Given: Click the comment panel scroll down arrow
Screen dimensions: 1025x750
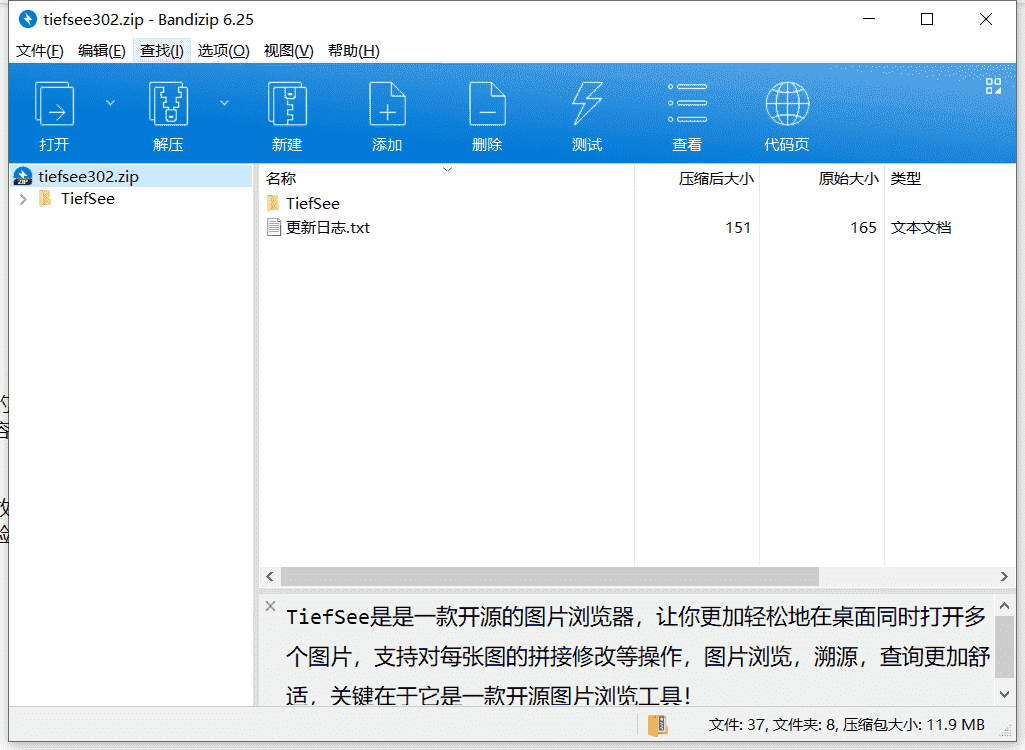Looking at the screenshot, I should click(x=1005, y=694).
